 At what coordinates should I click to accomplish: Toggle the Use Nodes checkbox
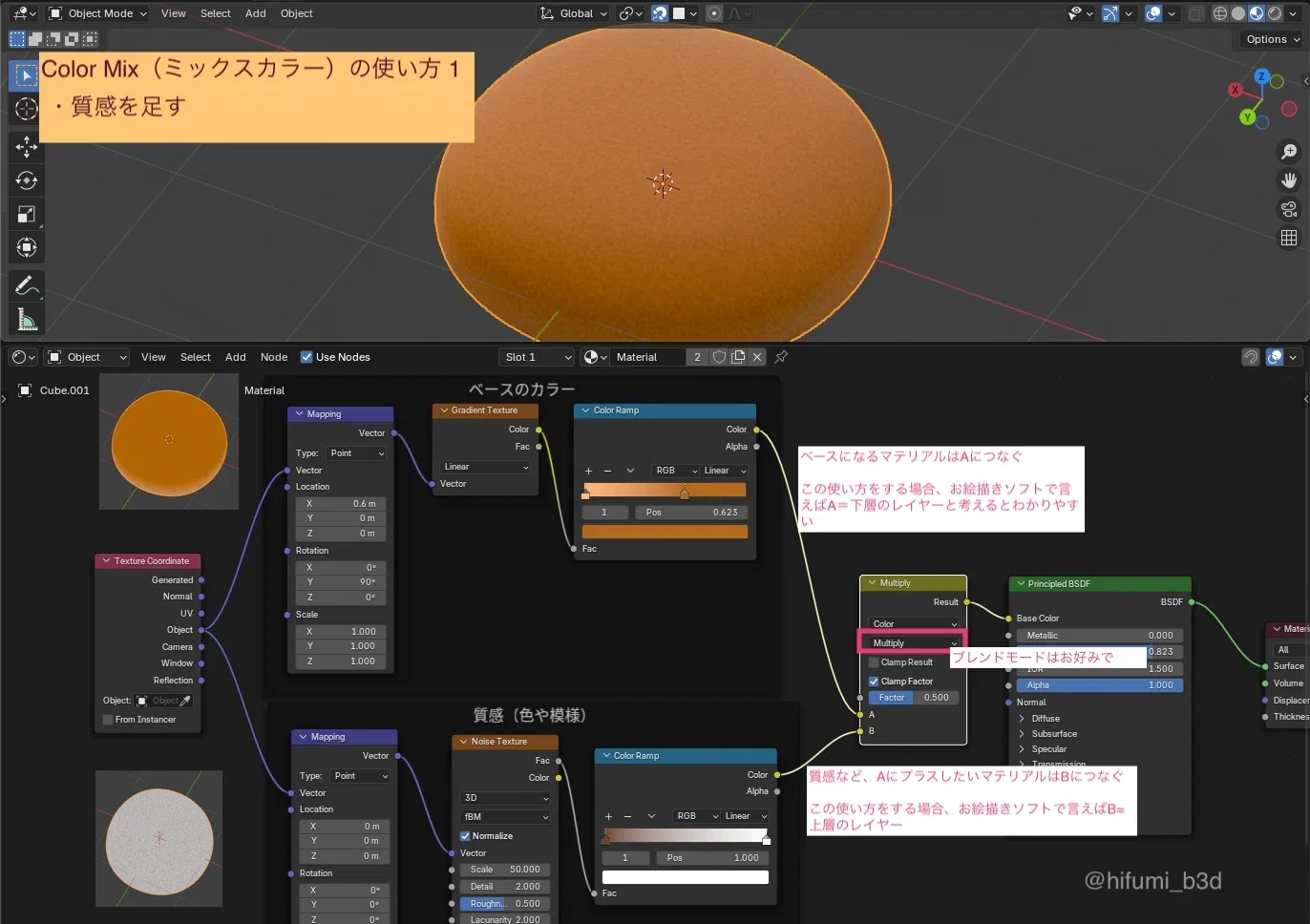click(306, 357)
